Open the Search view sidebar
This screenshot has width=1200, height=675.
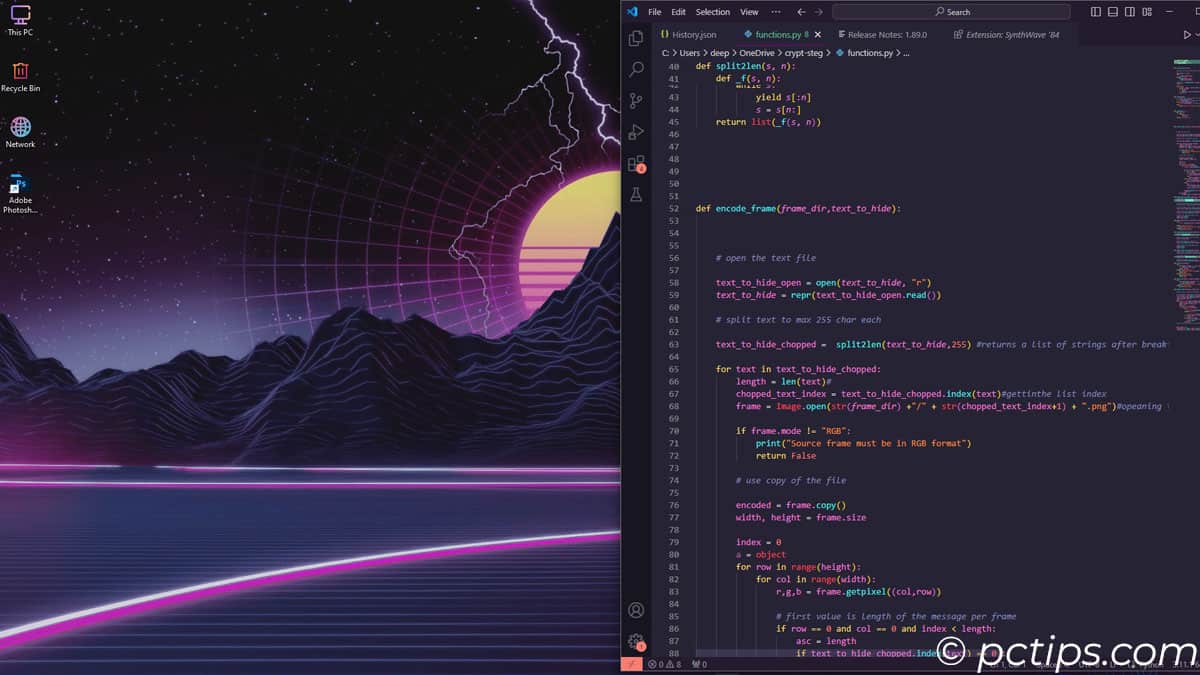click(x=636, y=69)
